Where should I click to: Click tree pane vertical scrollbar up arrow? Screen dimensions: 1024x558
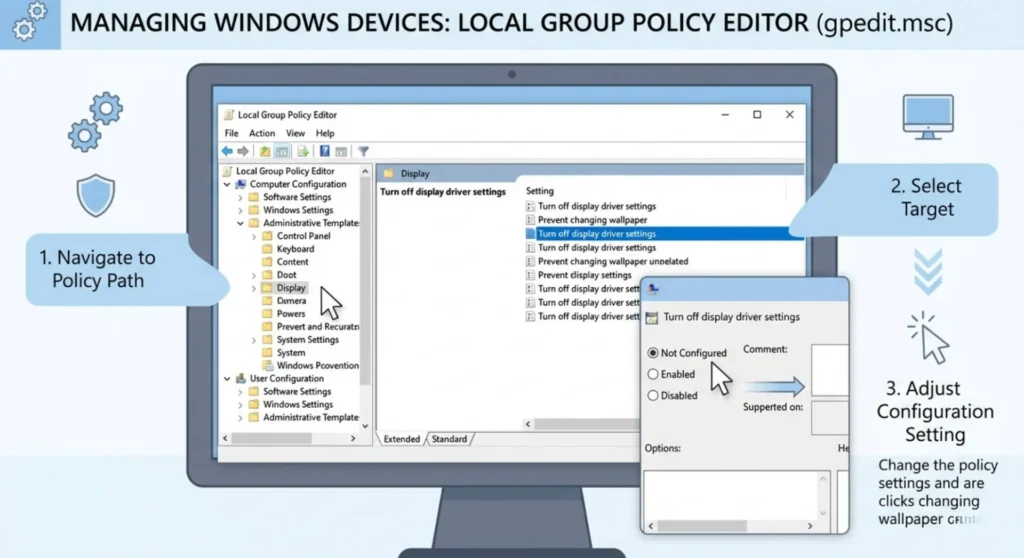(365, 171)
